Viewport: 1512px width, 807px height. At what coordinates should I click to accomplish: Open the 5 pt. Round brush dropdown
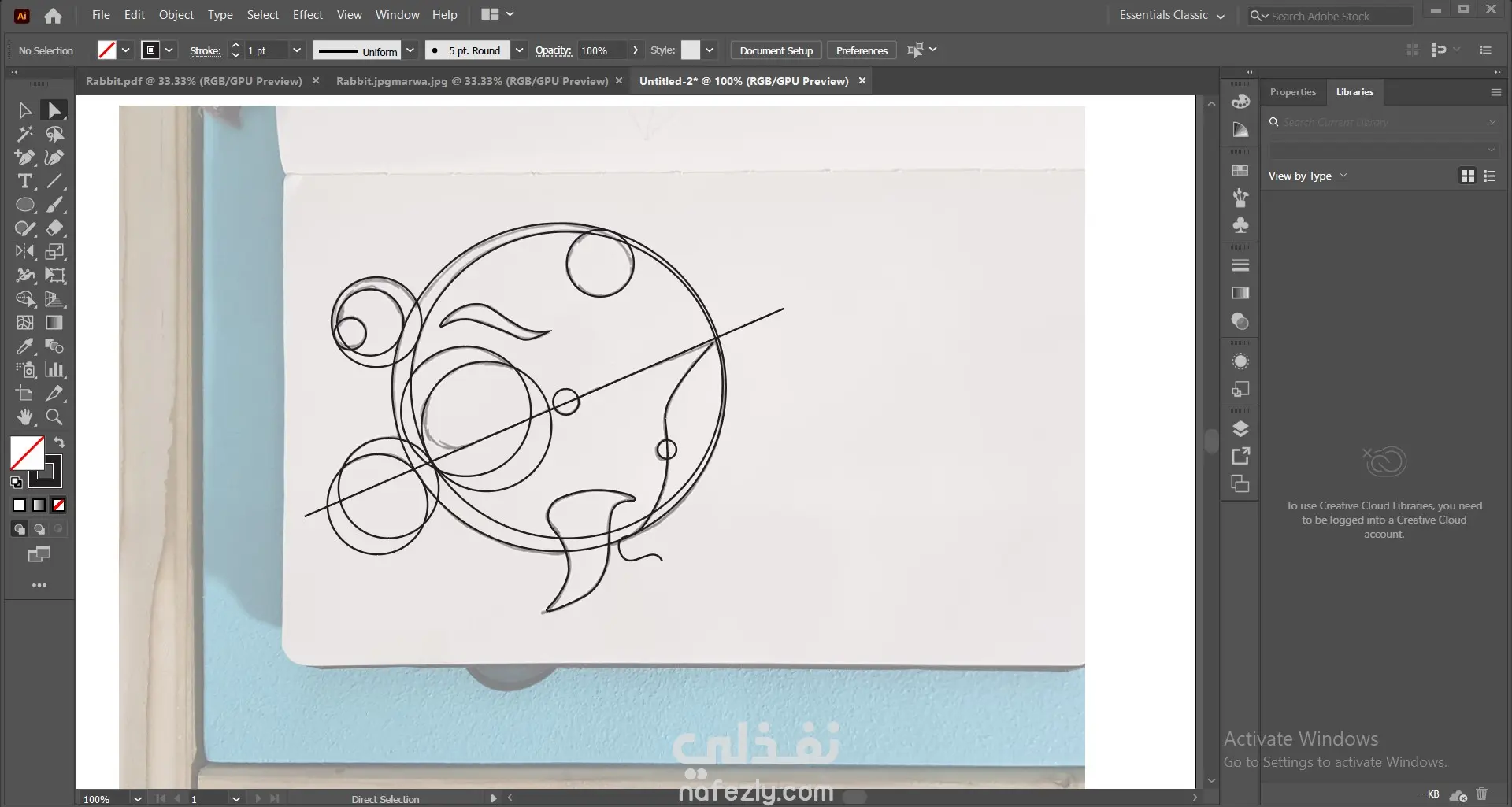click(x=519, y=50)
